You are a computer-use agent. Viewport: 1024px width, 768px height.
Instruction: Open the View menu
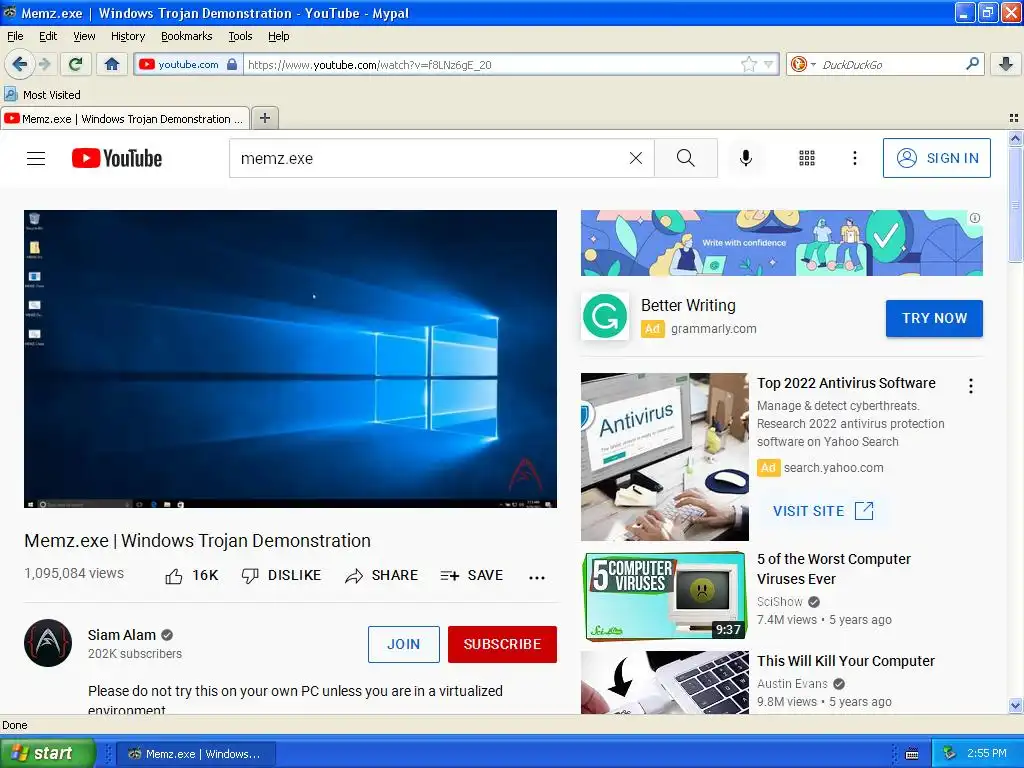[x=84, y=36]
